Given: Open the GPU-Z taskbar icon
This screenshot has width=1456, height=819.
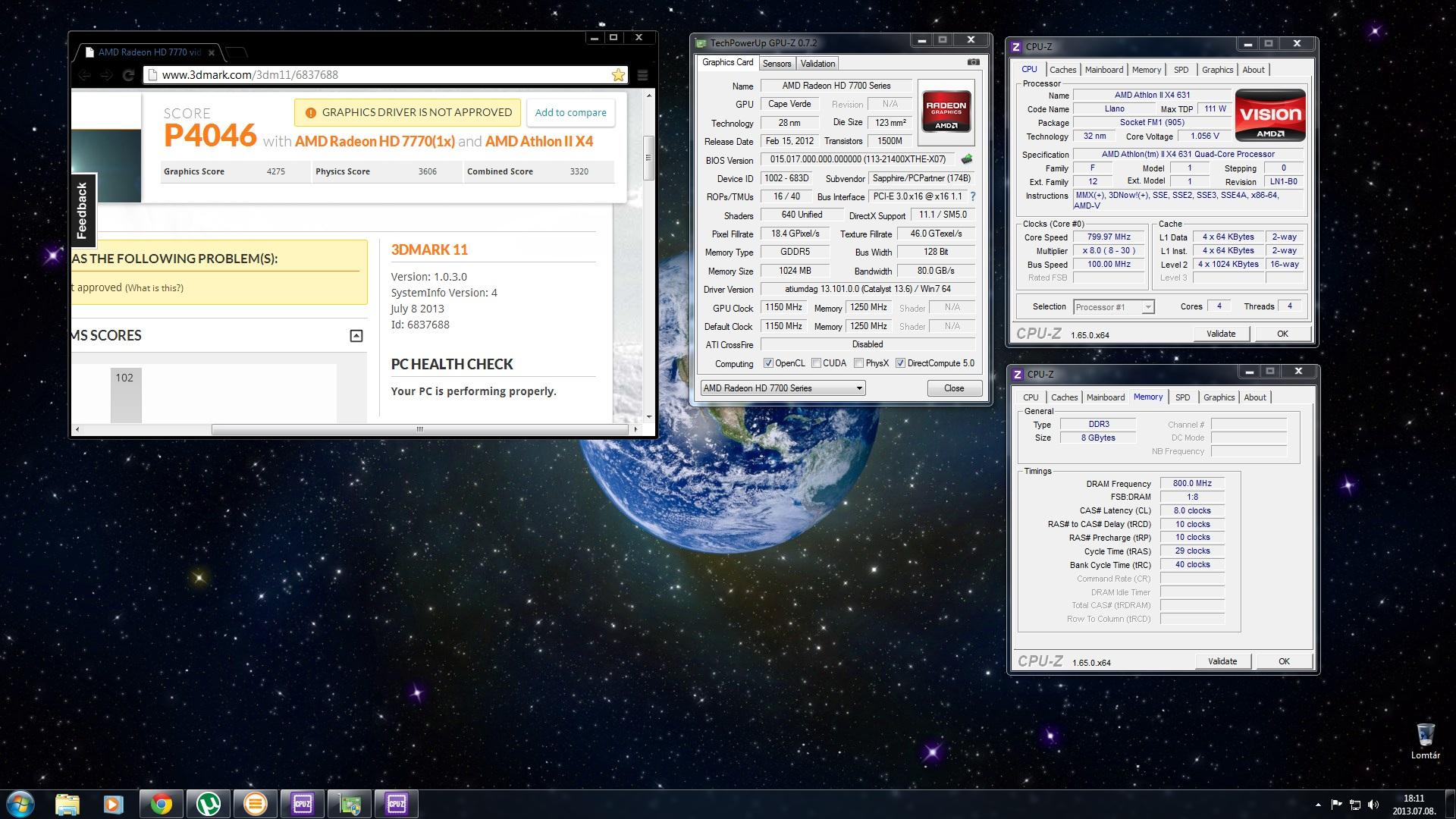Looking at the screenshot, I should click(x=350, y=804).
